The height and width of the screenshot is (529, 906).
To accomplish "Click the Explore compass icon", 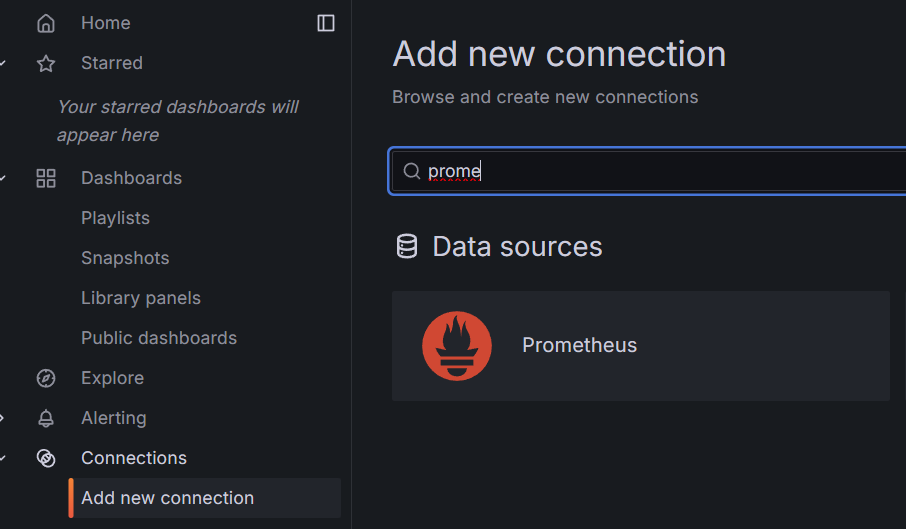I will 46,378.
